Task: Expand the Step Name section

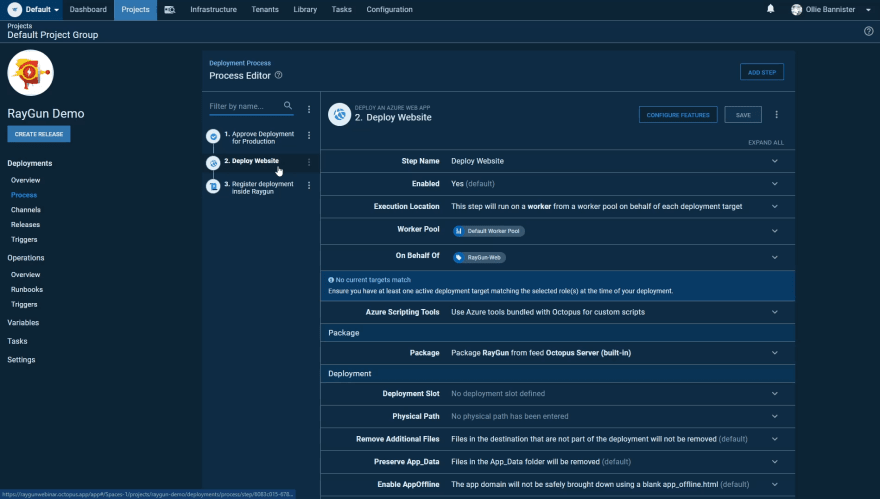Action: pyautogui.click(x=774, y=161)
